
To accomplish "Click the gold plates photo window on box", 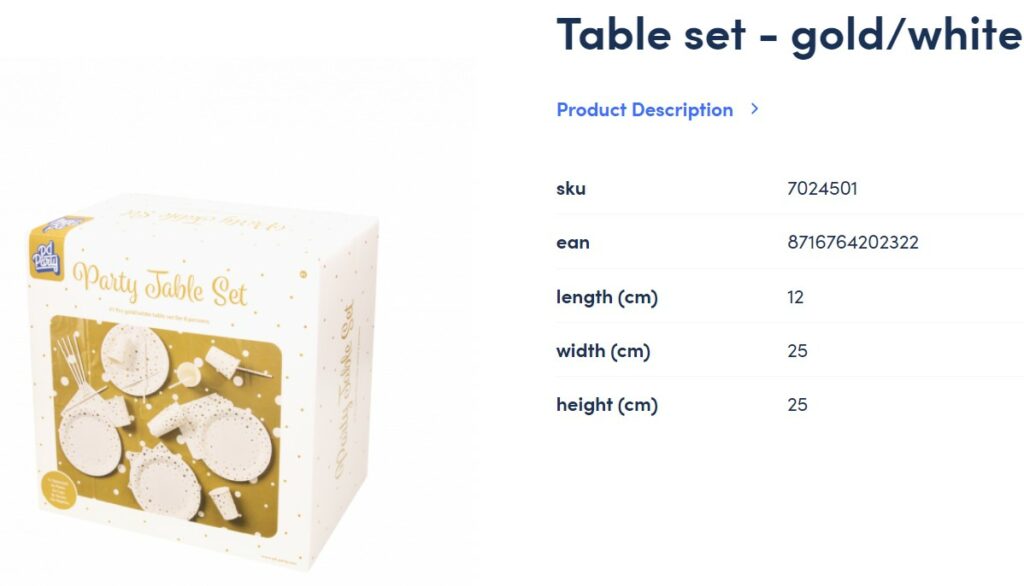I will click(166, 426).
